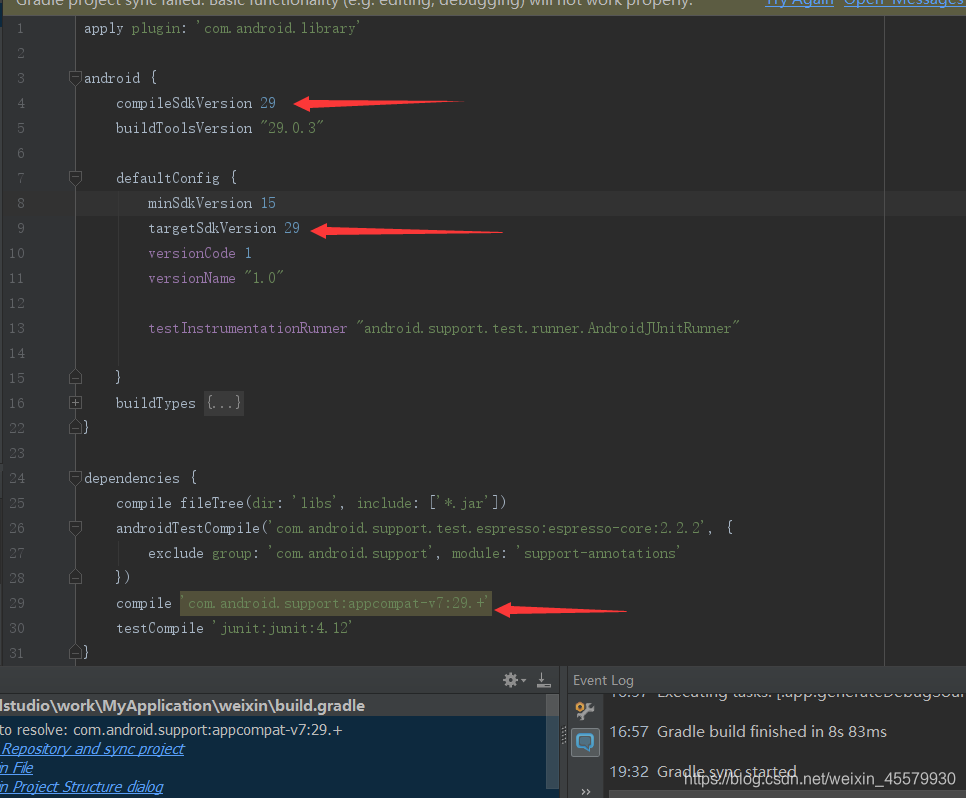Click the android closing fold marker line 22
Viewport: 966px width, 798px height.
pyautogui.click(x=75, y=426)
